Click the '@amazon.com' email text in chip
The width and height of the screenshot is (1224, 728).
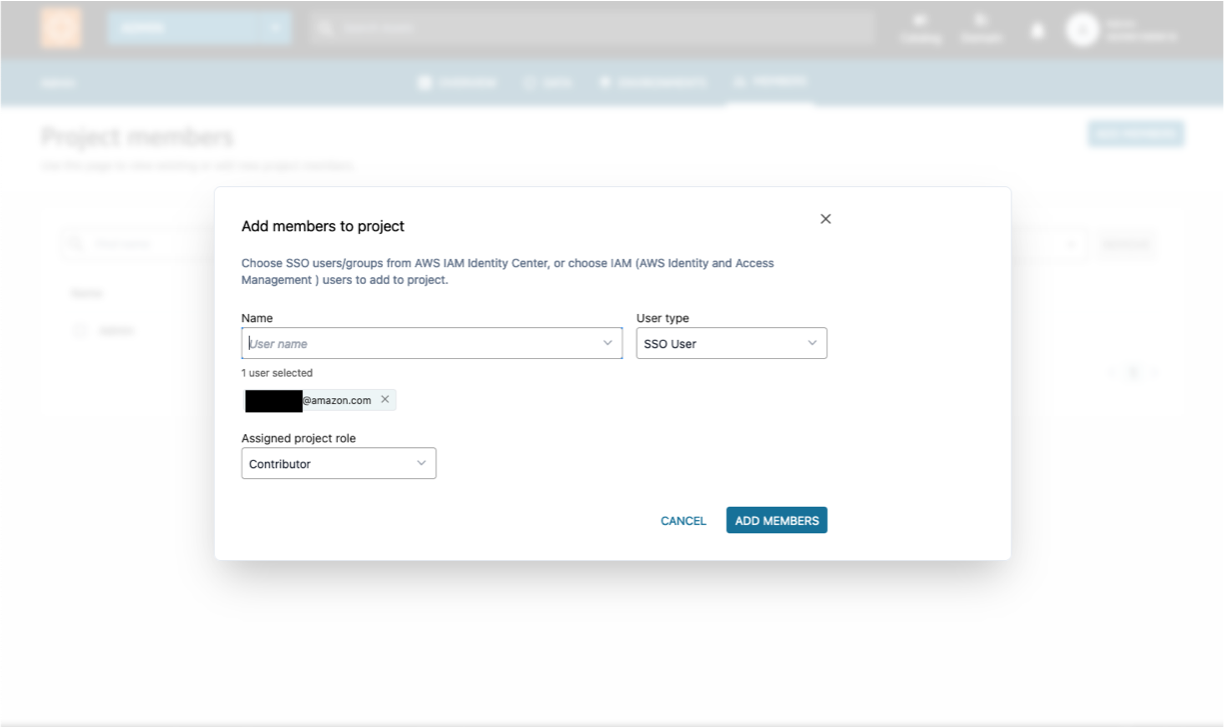pyautogui.click(x=337, y=400)
